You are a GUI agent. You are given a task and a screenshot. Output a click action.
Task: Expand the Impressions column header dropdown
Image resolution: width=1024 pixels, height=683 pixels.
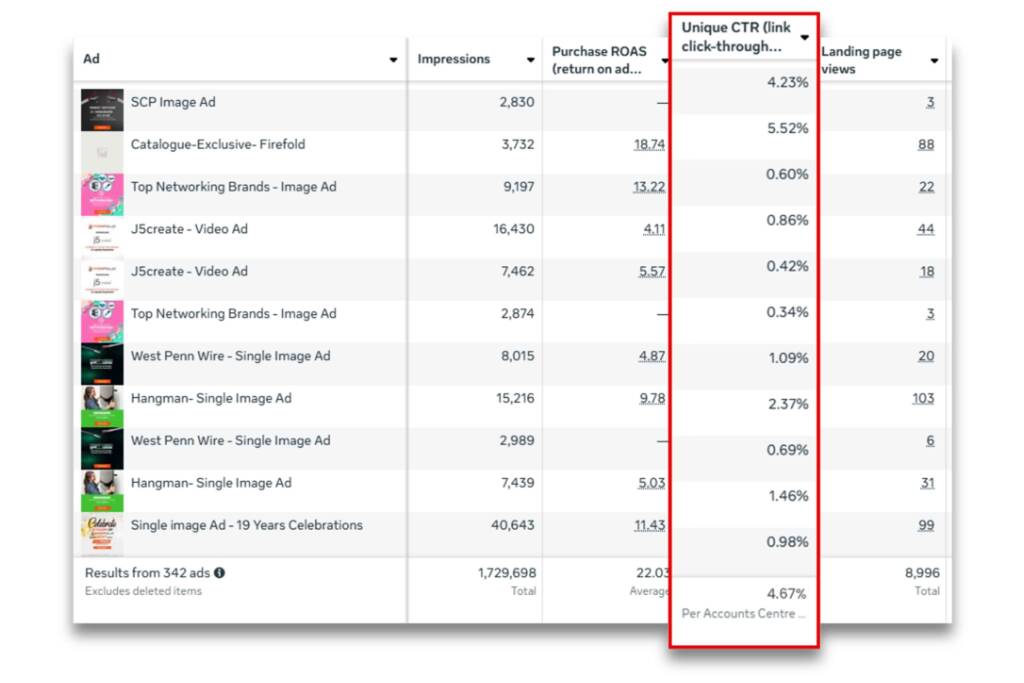click(530, 60)
